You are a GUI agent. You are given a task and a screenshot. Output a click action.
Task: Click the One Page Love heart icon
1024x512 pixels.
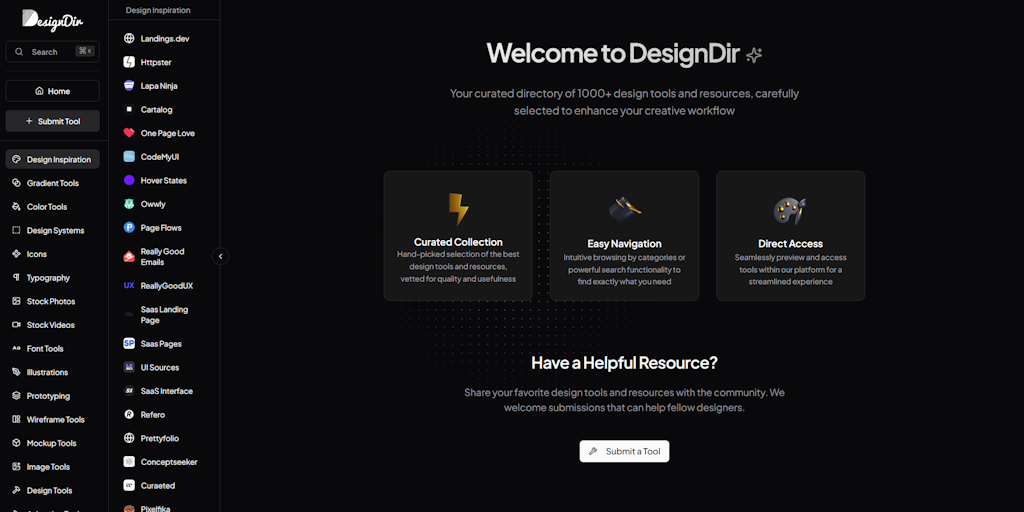click(129, 133)
